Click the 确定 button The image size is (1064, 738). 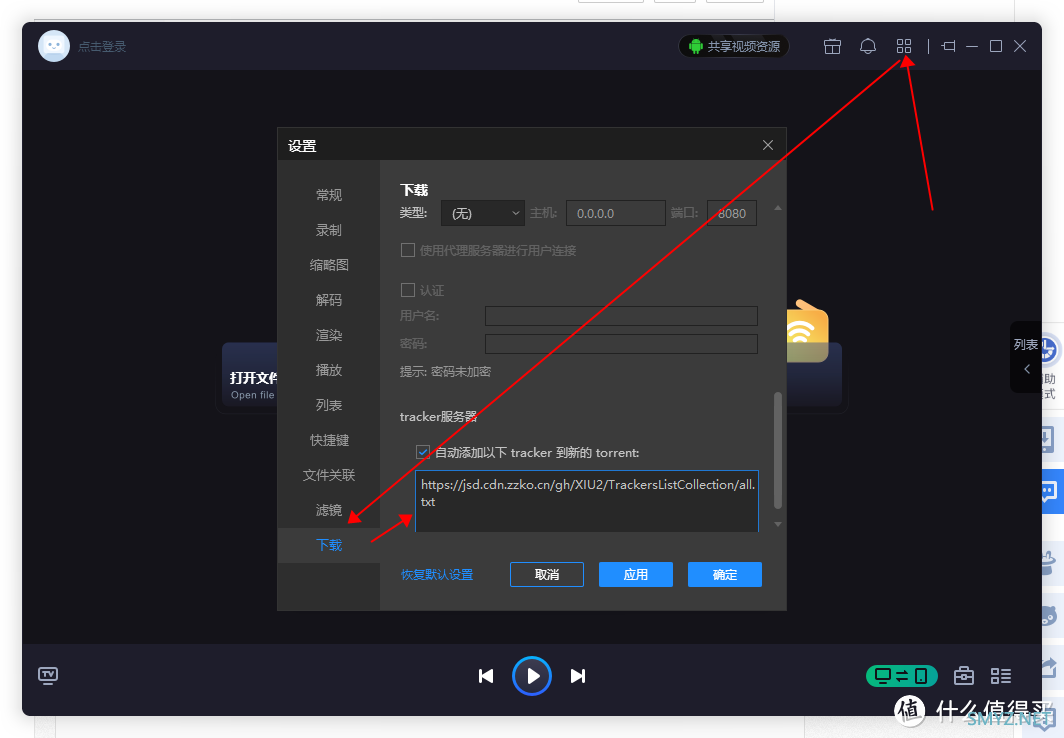tap(725, 575)
